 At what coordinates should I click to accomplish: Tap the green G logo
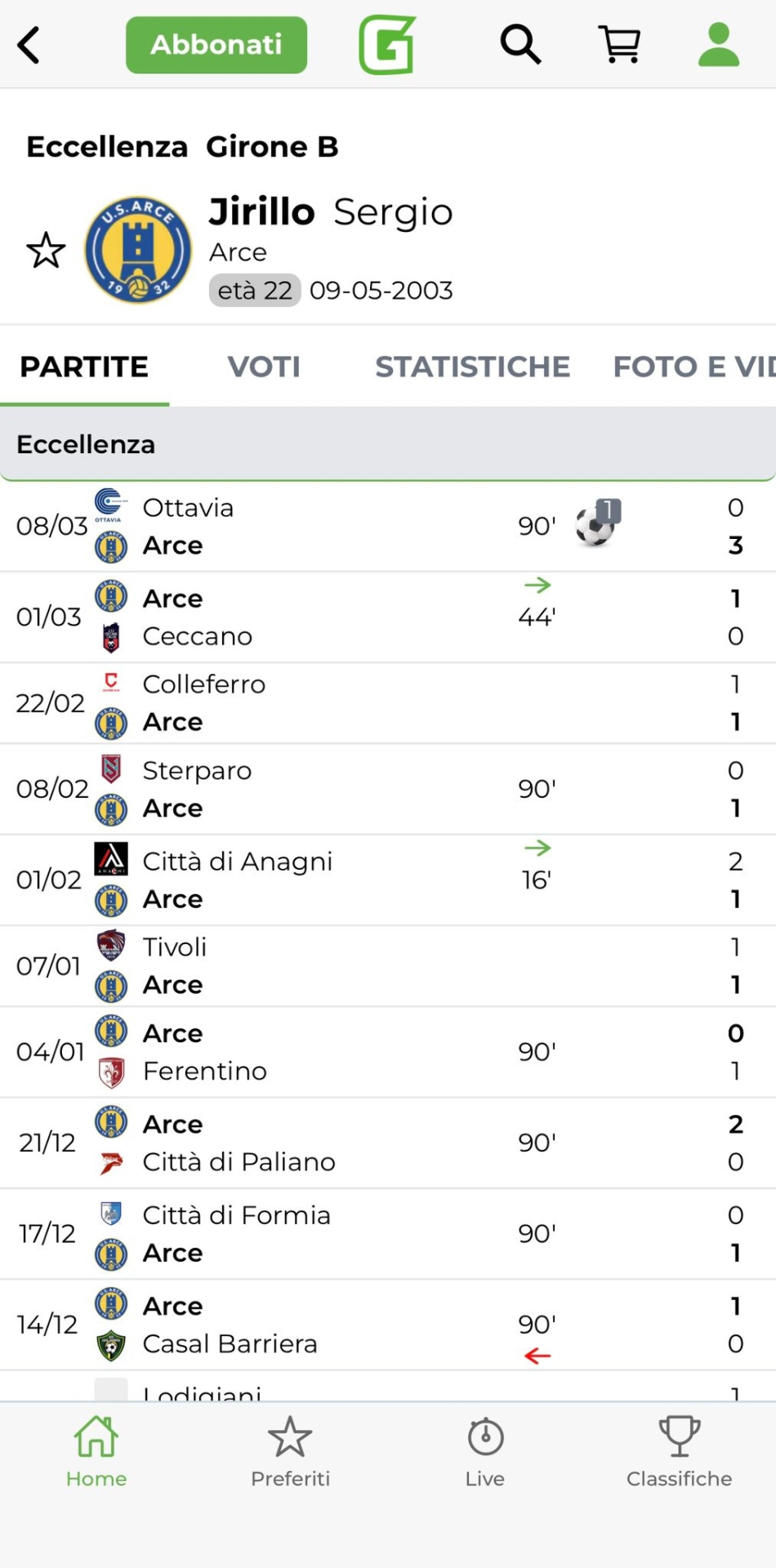tap(387, 45)
